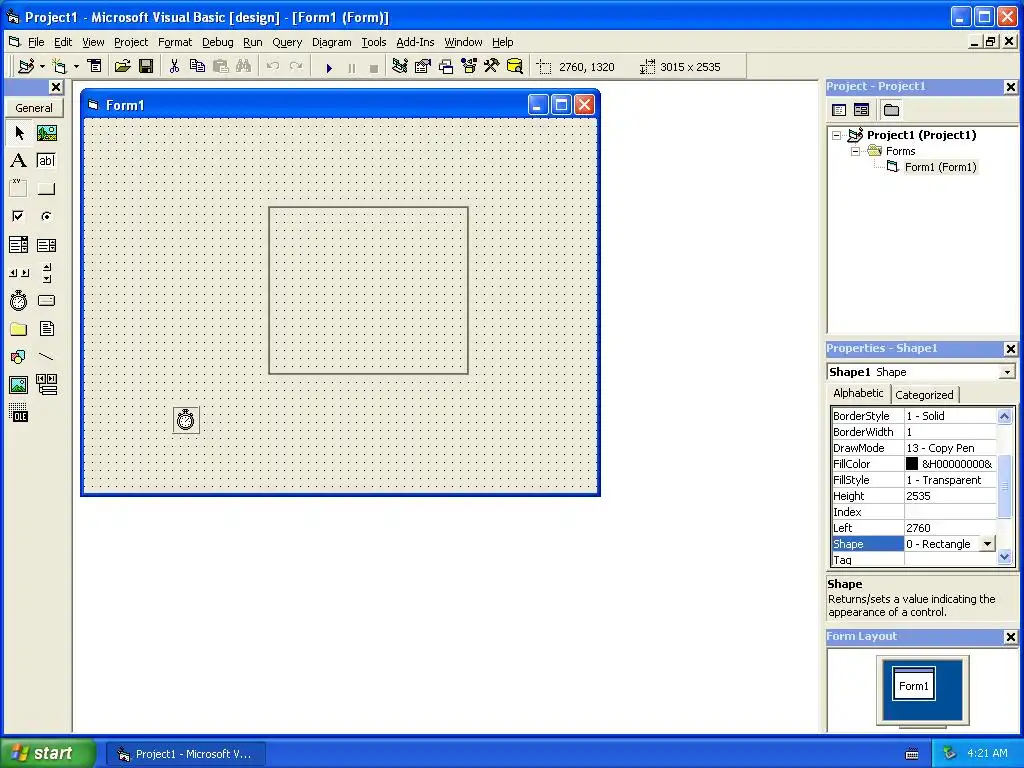The image size is (1024, 768).
Task: Click the Open Project toolbar icon
Action: pyautogui.click(x=123, y=66)
